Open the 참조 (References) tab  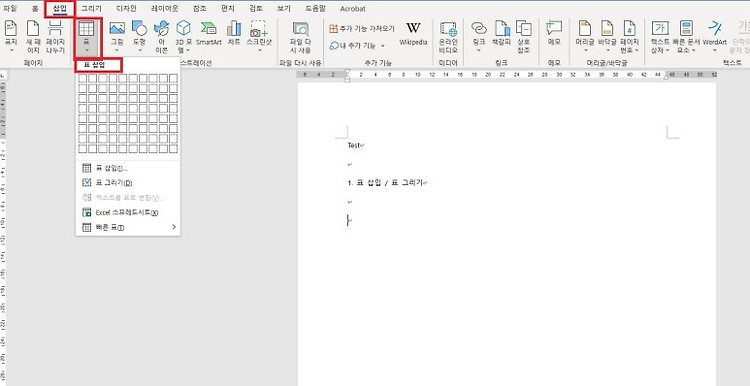(200, 9)
